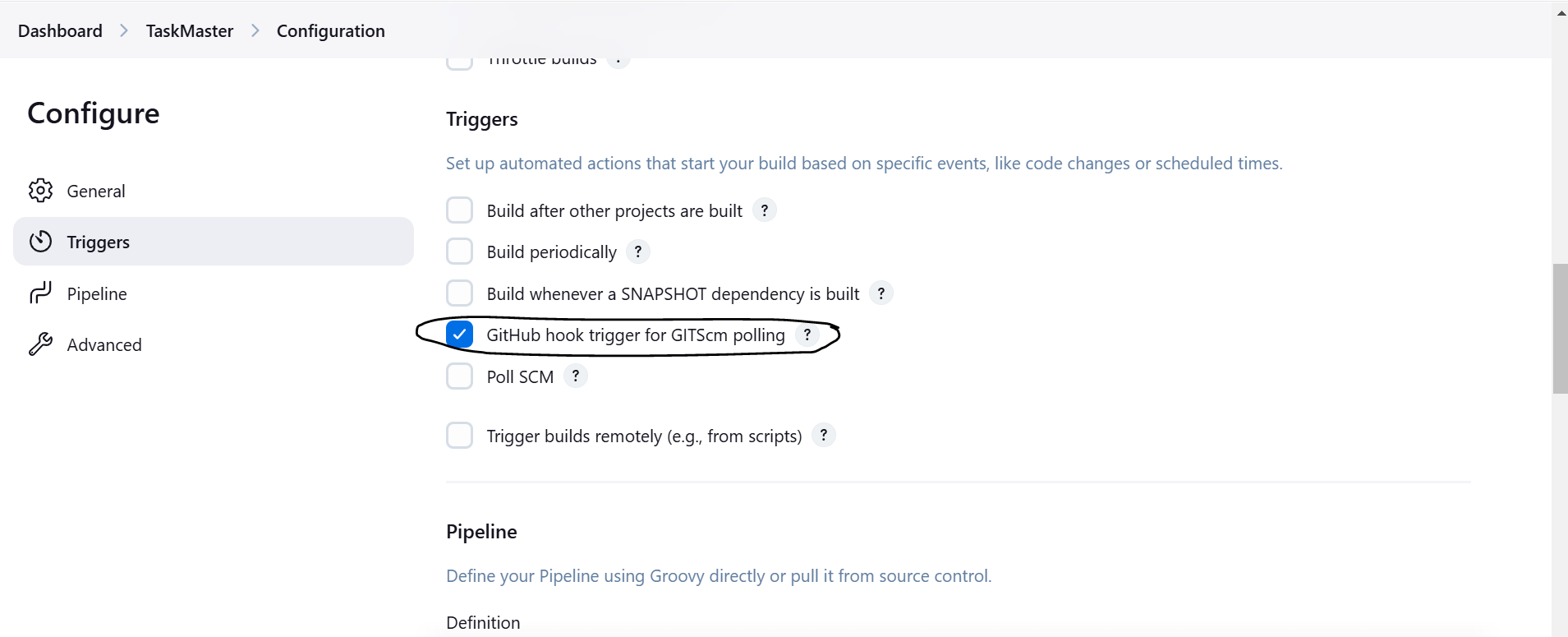Open the Dashboard breadcrumb link
Image resolution: width=1568 pixels, height=637 pixels.
pos(59,30)
